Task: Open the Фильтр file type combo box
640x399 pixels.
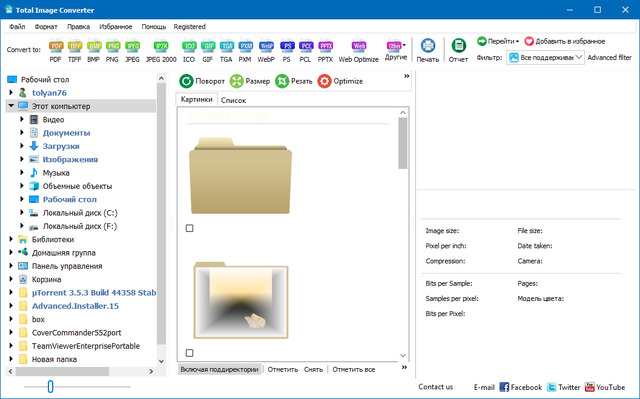Action: tap(545, 58)
